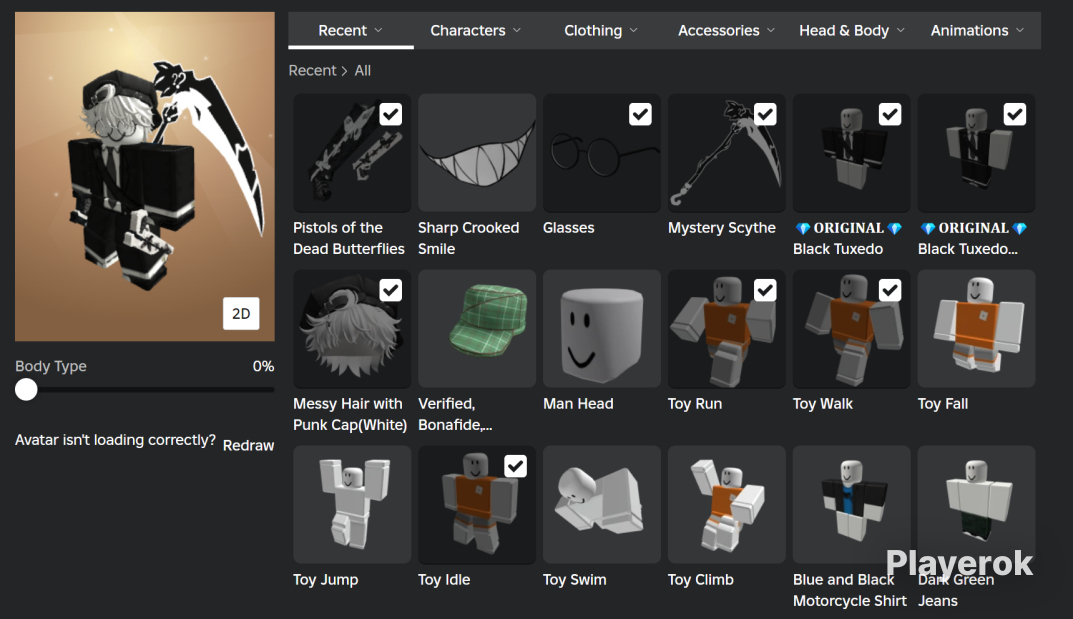Viewport: 1073px width, 619px height.
Task: Select the Pistols of the Dead Butterflies item image
Action: click(x=352, y=153)
